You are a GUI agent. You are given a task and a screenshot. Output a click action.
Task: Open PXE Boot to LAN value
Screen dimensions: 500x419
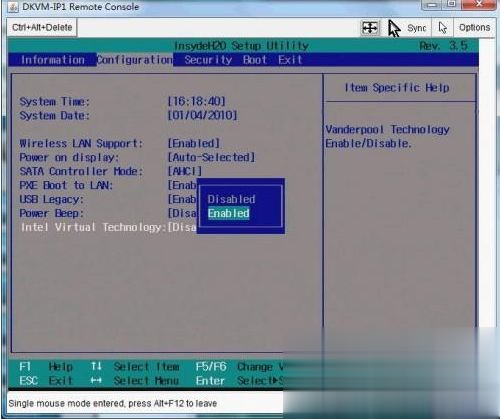[x=182, y=185]
